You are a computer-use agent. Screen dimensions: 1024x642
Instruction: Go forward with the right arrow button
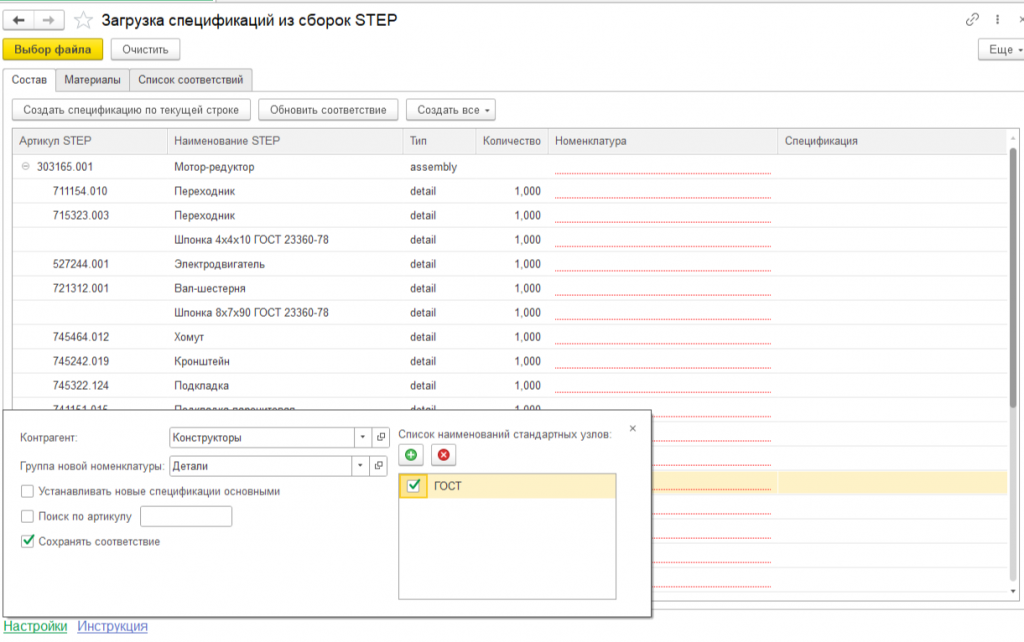coord(49,20)
